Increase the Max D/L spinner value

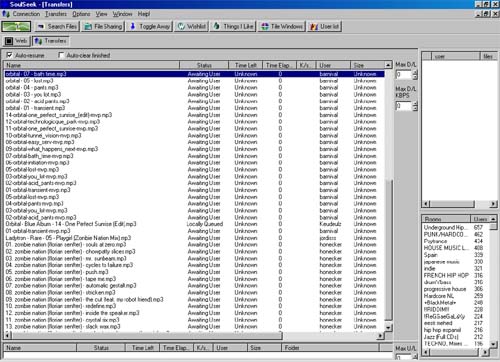pos(415,72)
